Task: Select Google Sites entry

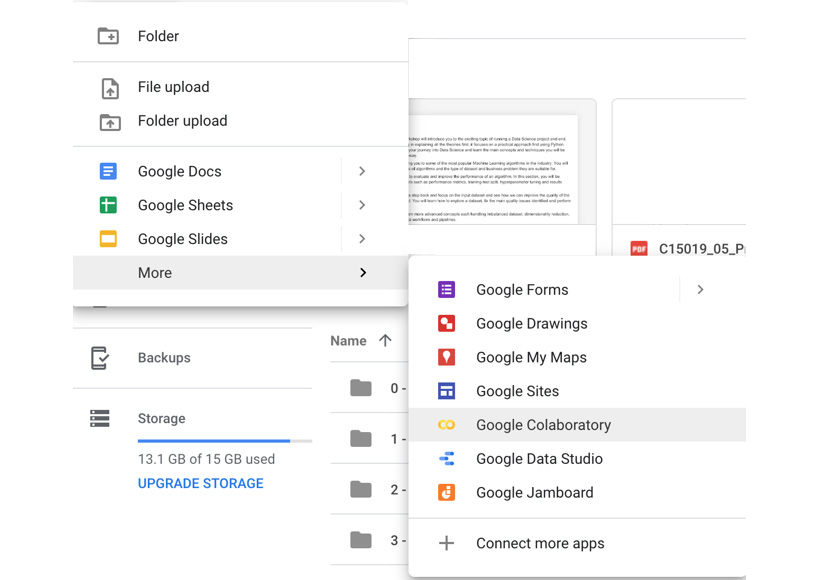Action: tap(577, 391)
